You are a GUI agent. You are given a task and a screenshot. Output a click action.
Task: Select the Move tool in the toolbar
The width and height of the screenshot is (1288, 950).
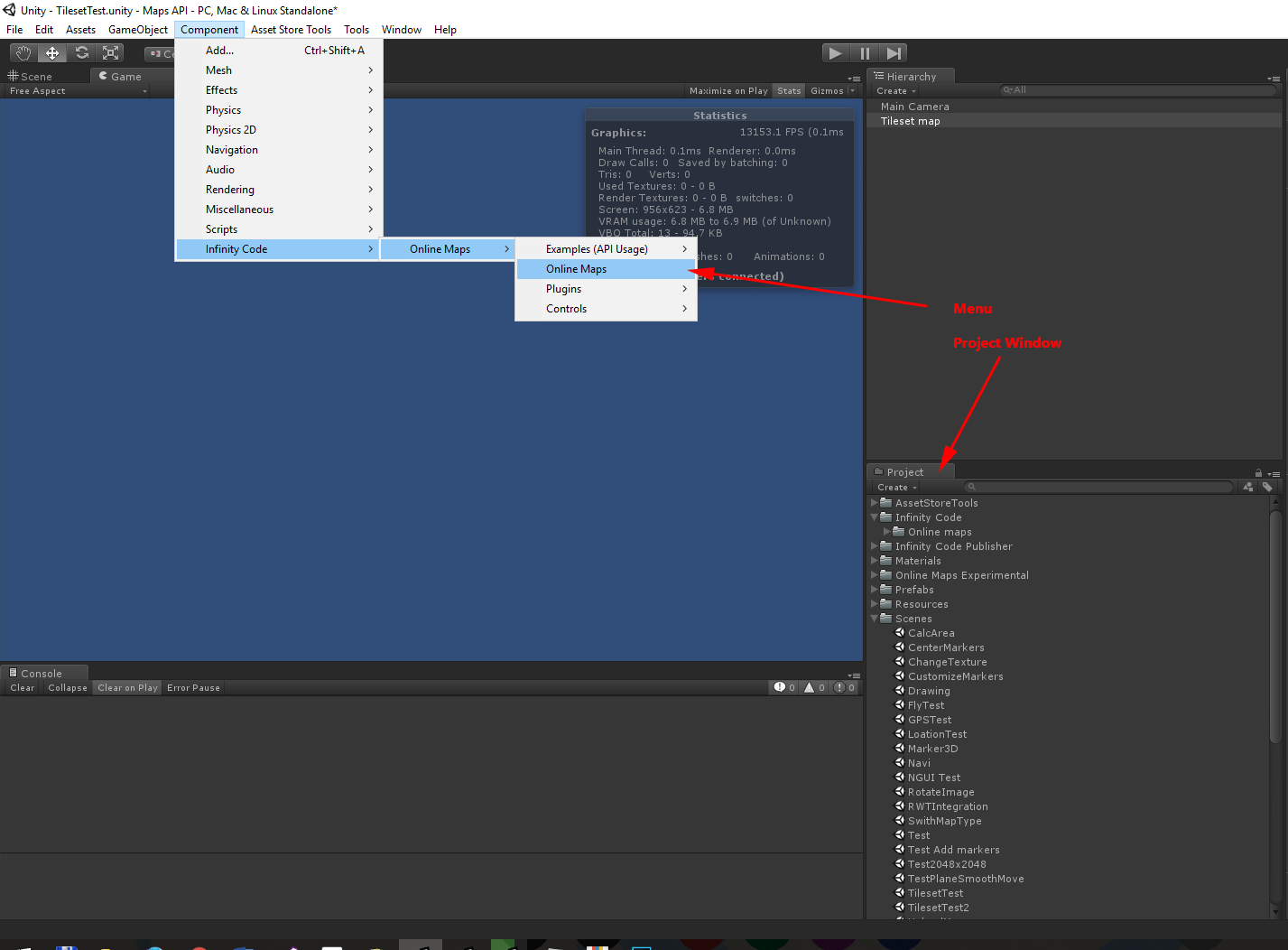coord(52,53)
